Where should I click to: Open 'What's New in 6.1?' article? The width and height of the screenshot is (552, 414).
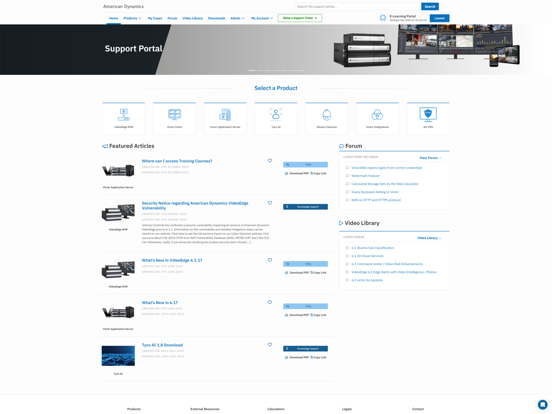coord(159,302)
